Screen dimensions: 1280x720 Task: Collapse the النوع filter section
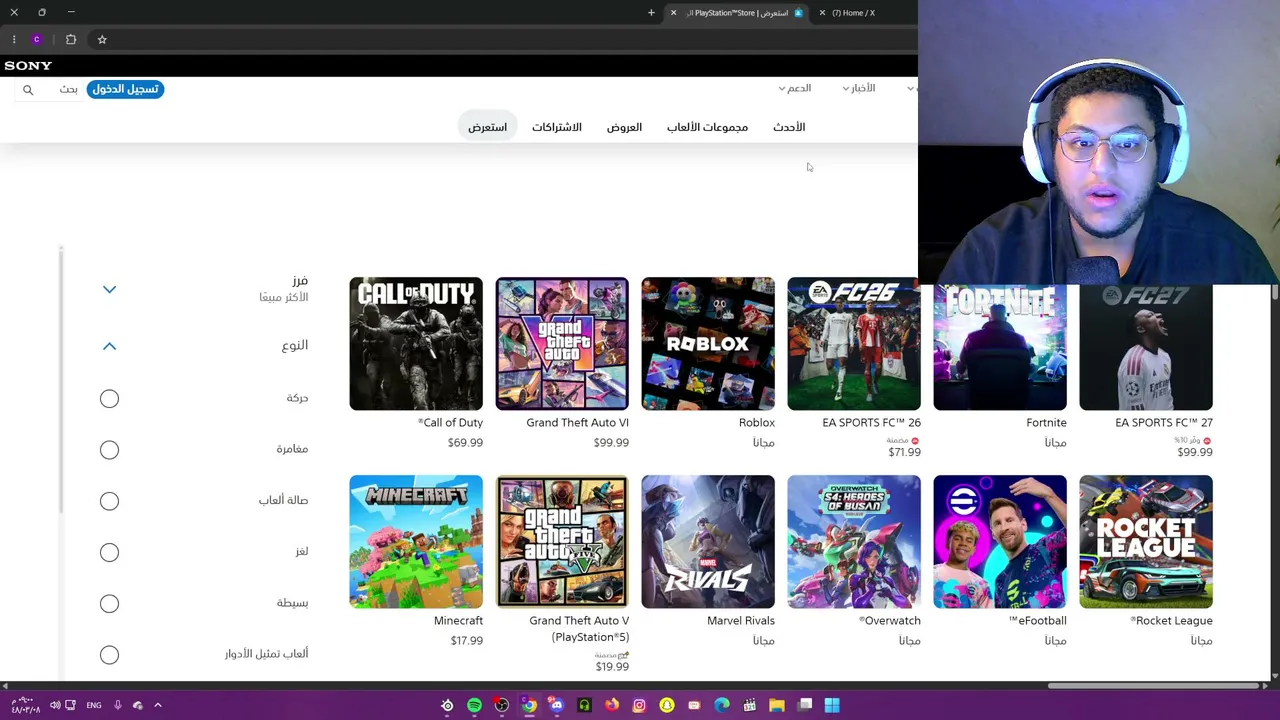point(109,346)
